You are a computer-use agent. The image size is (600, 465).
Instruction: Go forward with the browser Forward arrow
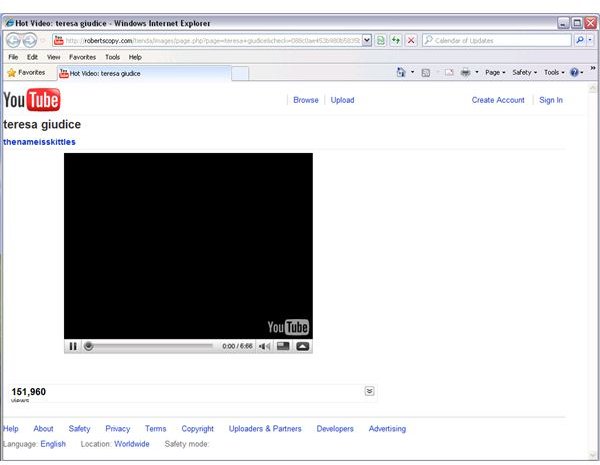pyautogui.click(x=30, y=40)
